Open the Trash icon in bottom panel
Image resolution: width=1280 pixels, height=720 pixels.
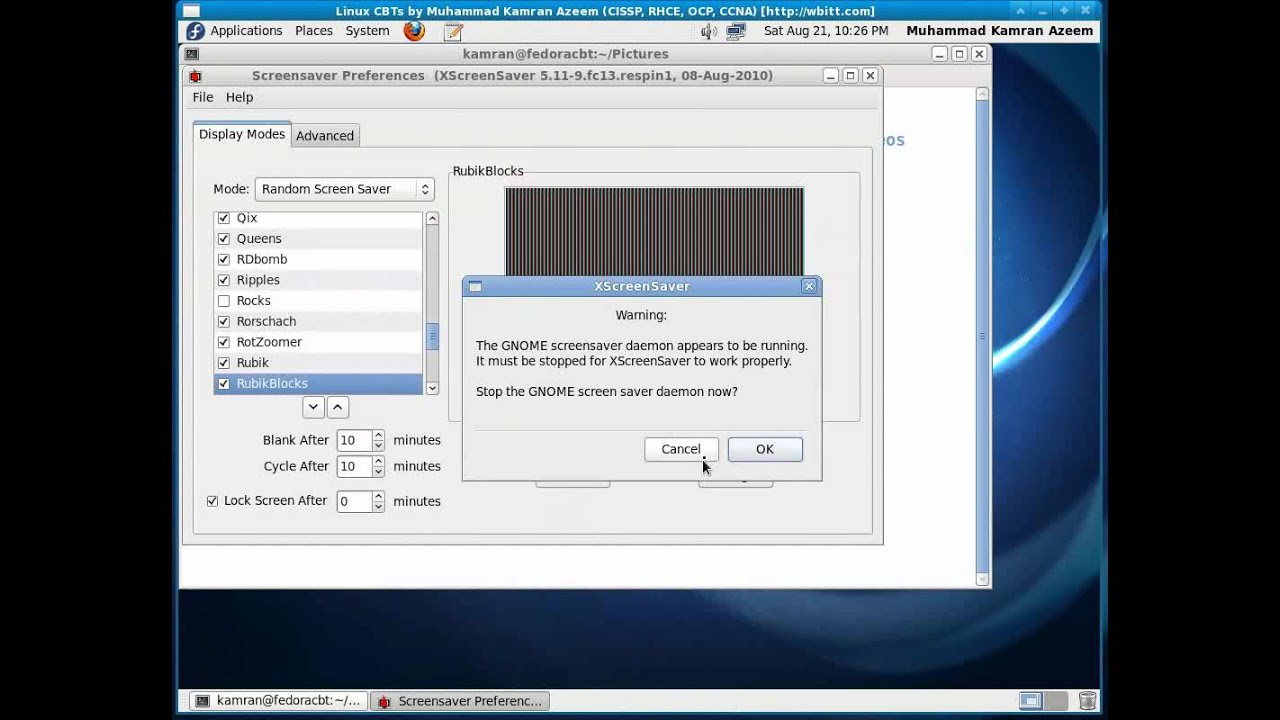[x=1088, y=701]
